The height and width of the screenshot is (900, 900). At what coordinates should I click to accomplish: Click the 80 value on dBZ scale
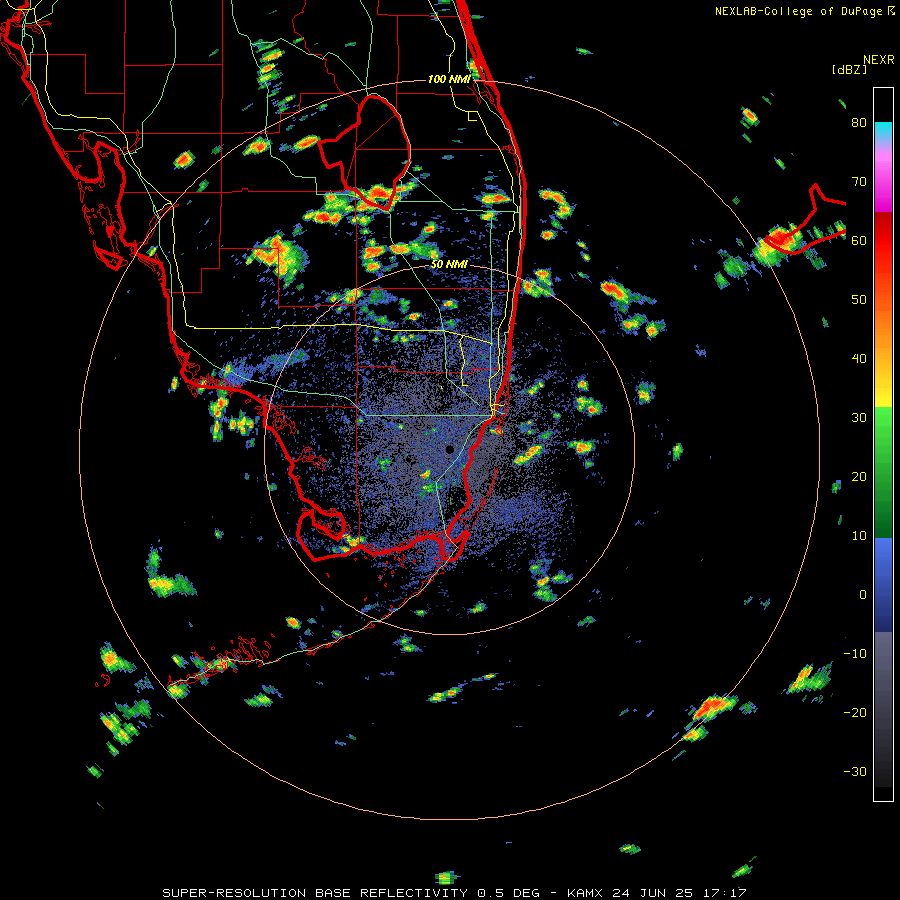click(x=859, y=123)
